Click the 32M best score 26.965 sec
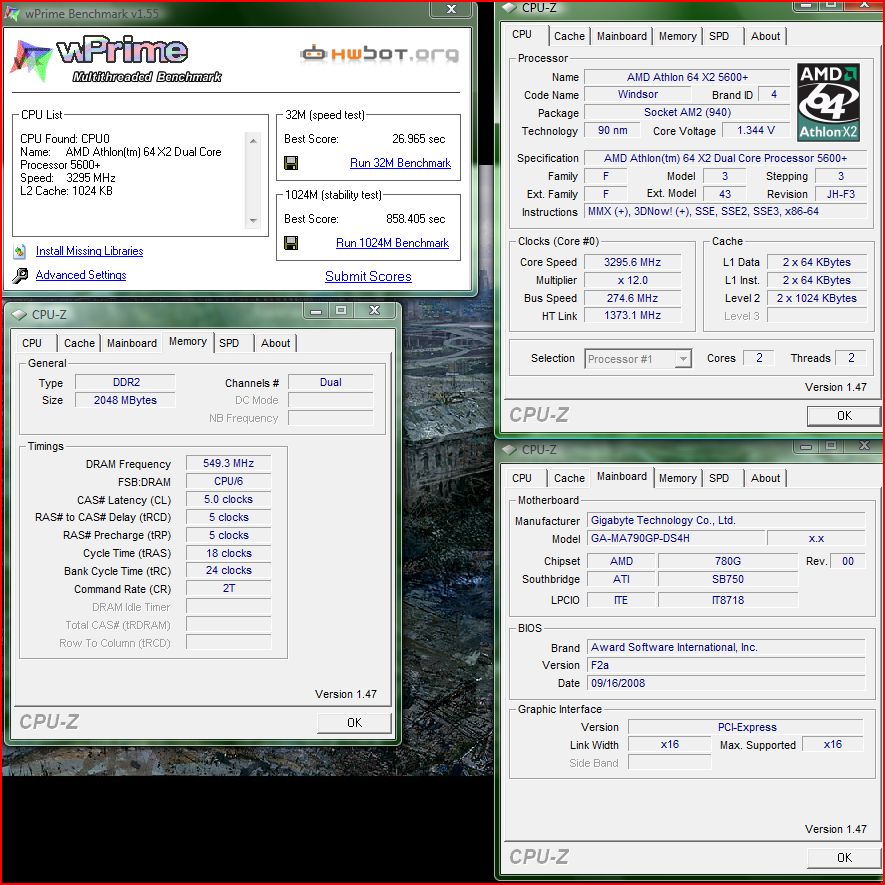Viewport: 885px width, 885px height. coord(418,139)
